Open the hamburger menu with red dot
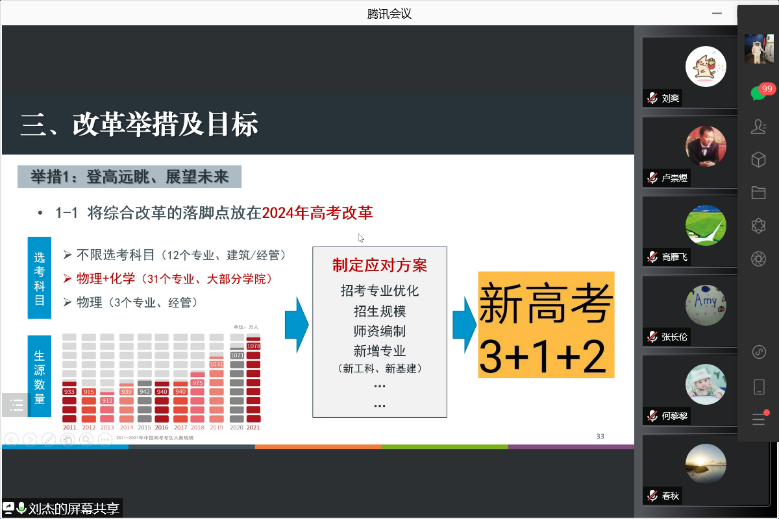Image resolution: width=779 pixels, height=519 pixels. point(759,419)
